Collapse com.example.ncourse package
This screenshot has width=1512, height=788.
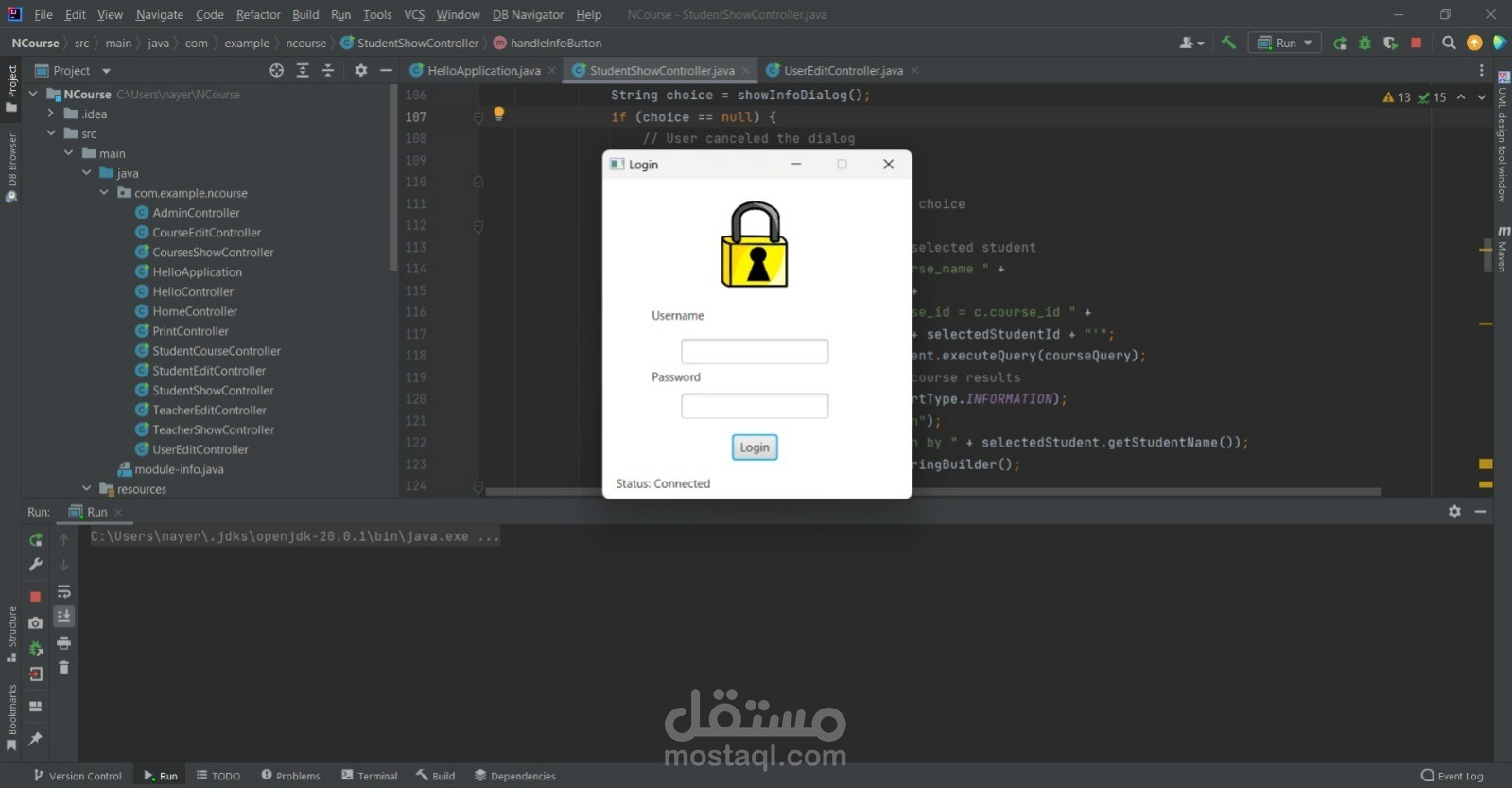point(104,192)
